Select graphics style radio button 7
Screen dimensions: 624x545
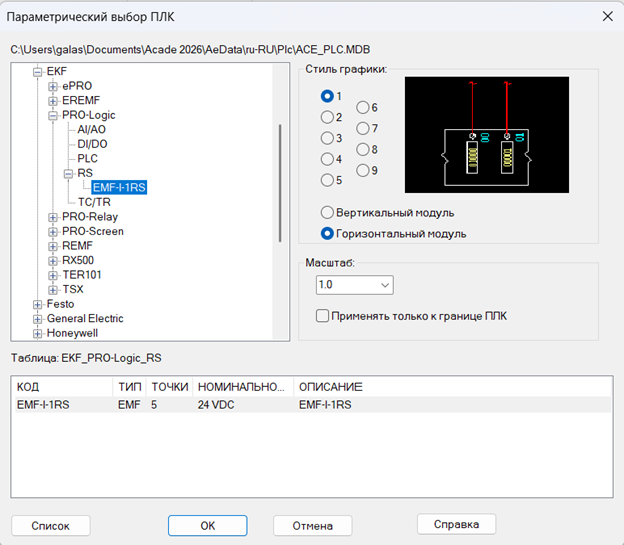[x=363, y=129]
